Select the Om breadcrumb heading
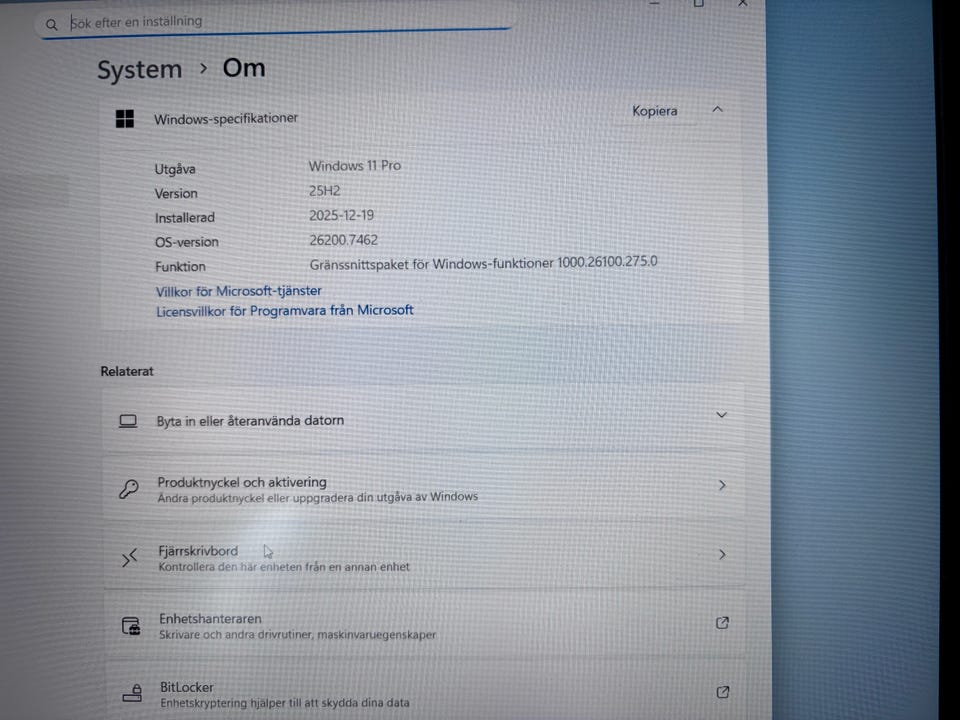Image resolution: width=960 pixels, height=720 pixels. (244, 68)
